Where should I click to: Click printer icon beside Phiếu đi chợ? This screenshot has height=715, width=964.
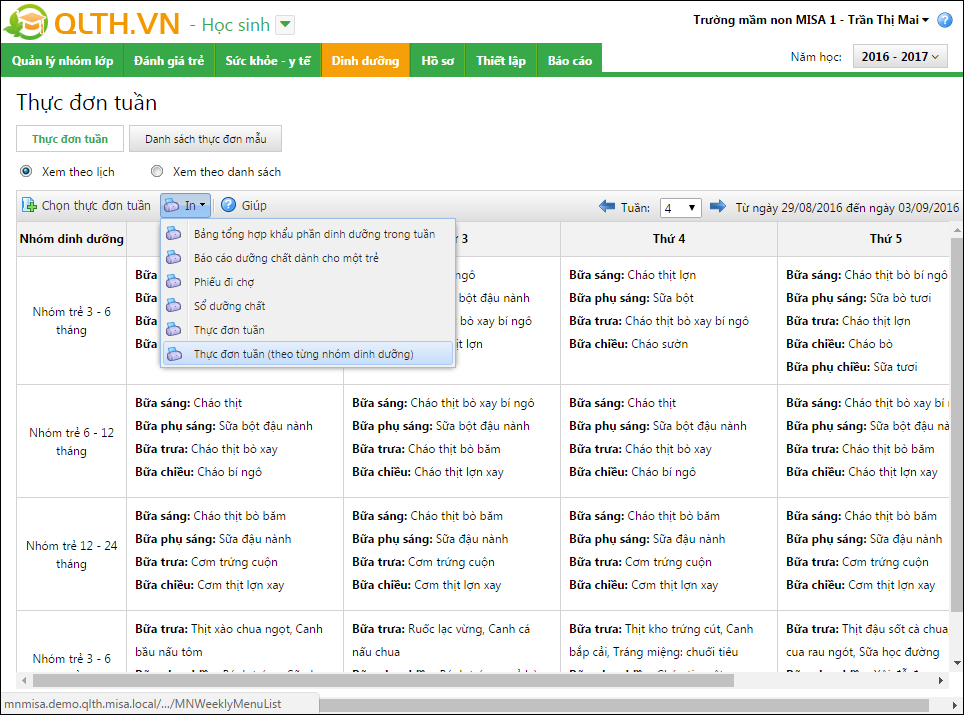[x=174, y=282]
